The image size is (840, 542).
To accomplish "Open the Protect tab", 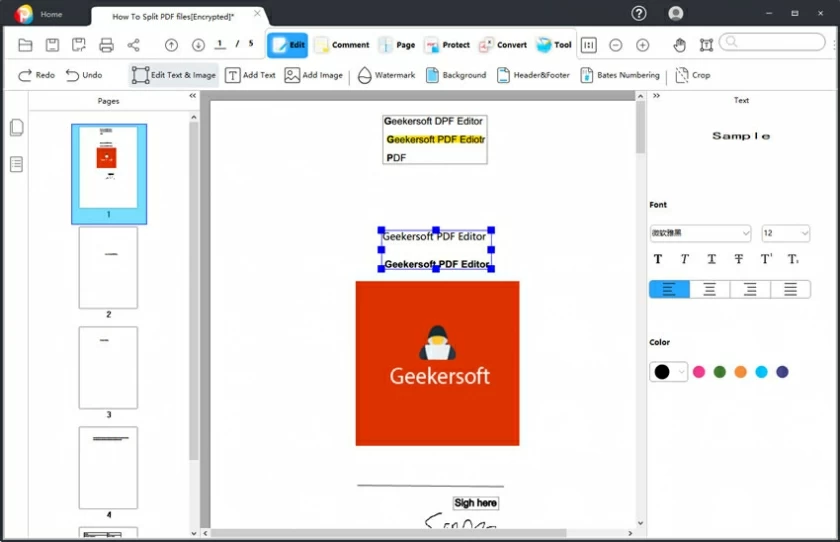I will tap(447, 45).
